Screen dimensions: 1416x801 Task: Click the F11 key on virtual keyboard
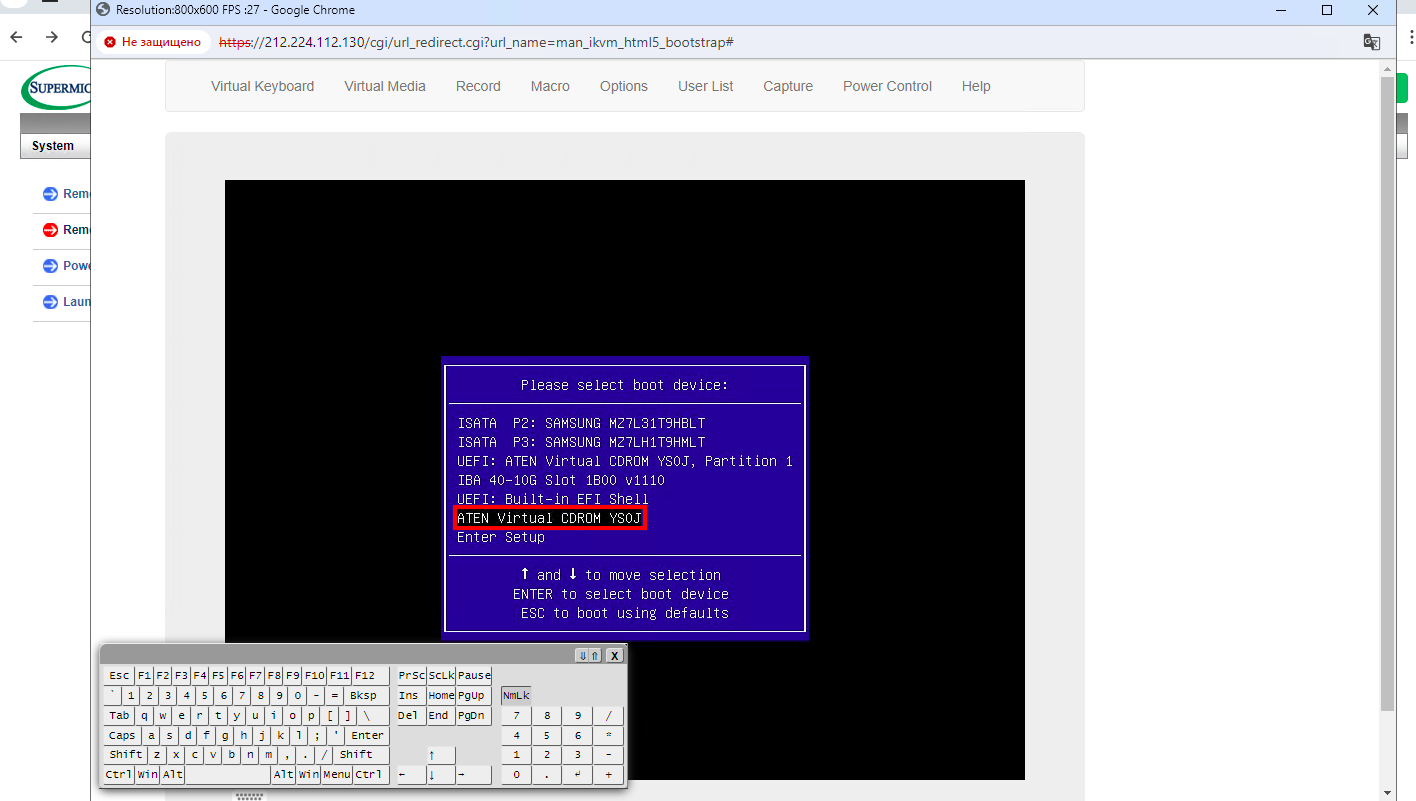(340, 675)
